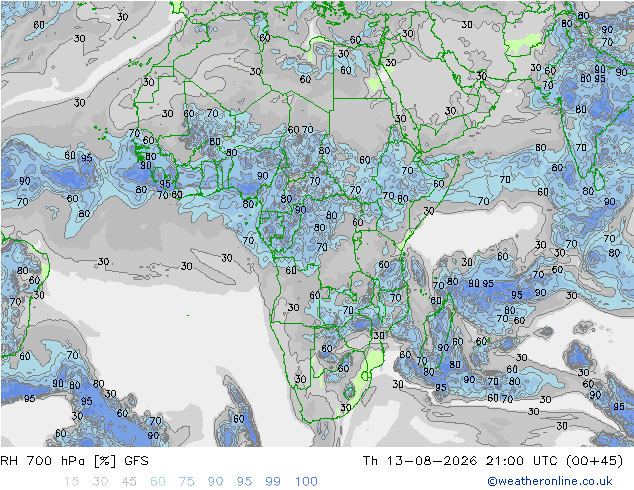Click the 'Th 13-08-2026 21:00 UTC (00+45)' timestamp
The width and height of the screenshot is (634, 490).
point(493,461)
